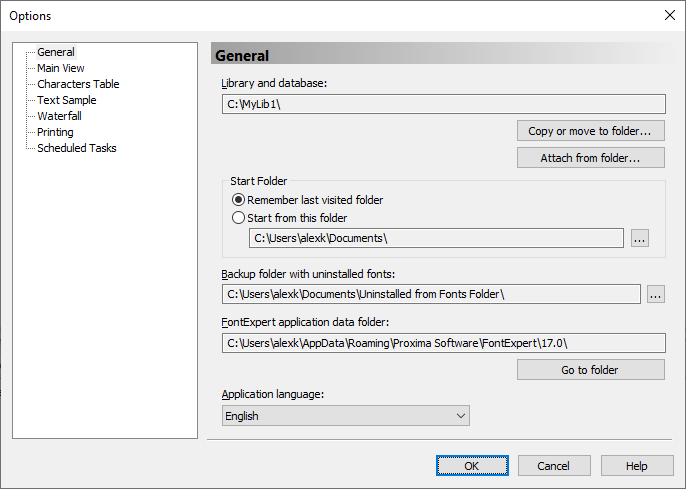686x489 pixels.
Task: Close the Options dialog with X
Action: pyautogui.click(x=669, y=15)
